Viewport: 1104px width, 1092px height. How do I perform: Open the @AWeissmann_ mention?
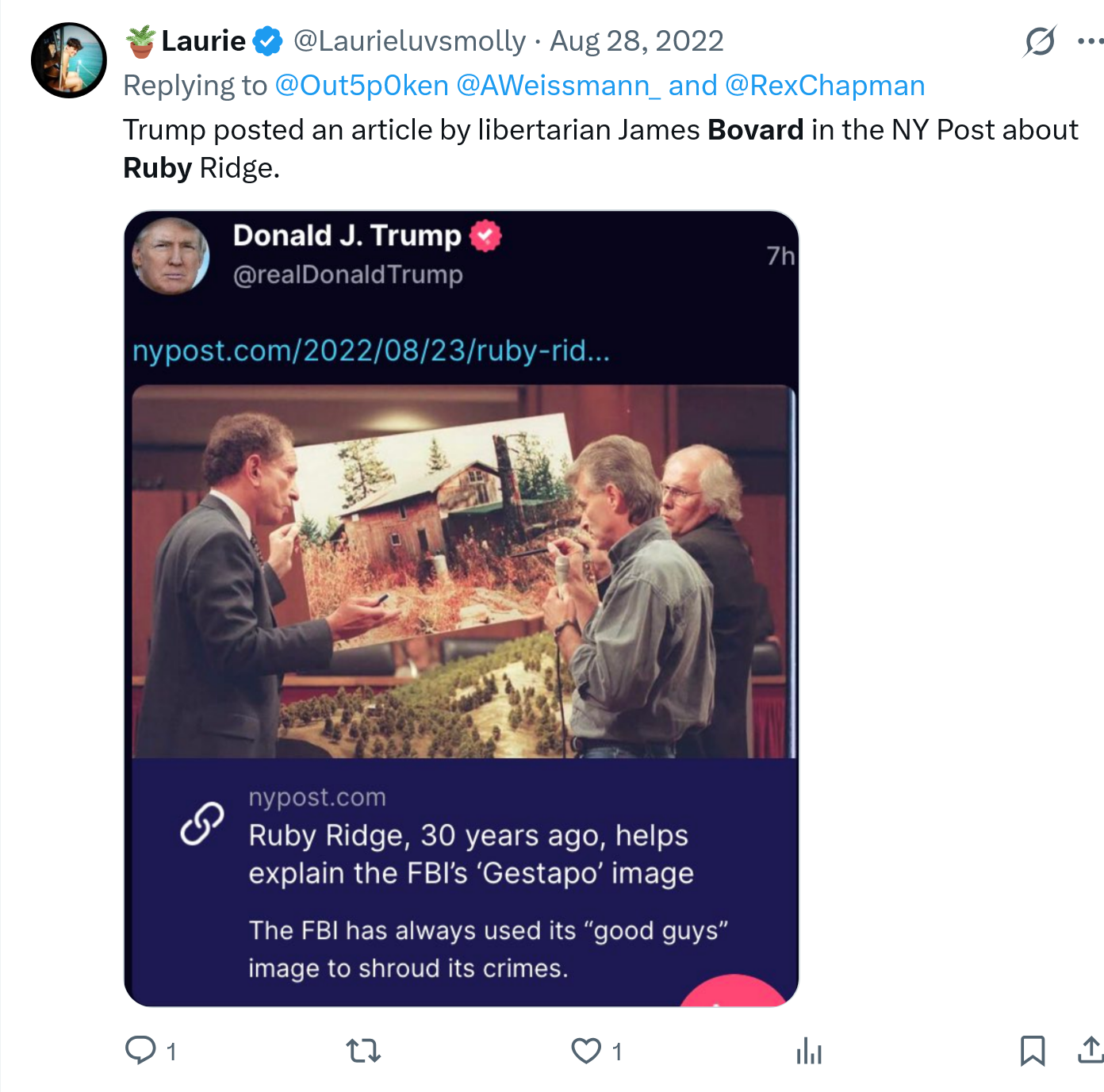point(558,86)
